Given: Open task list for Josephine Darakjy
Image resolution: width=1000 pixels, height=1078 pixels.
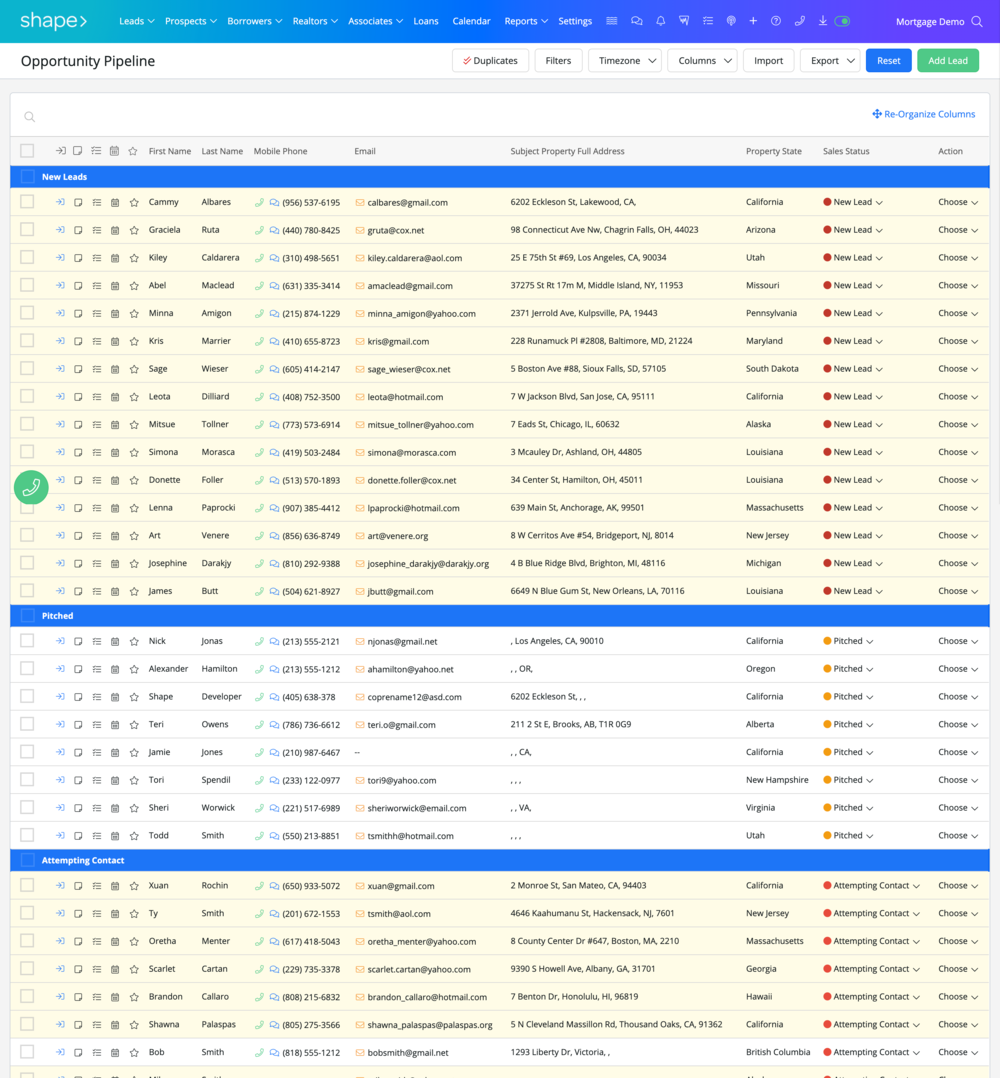Looking at the screenshot, I should point(97,564).
